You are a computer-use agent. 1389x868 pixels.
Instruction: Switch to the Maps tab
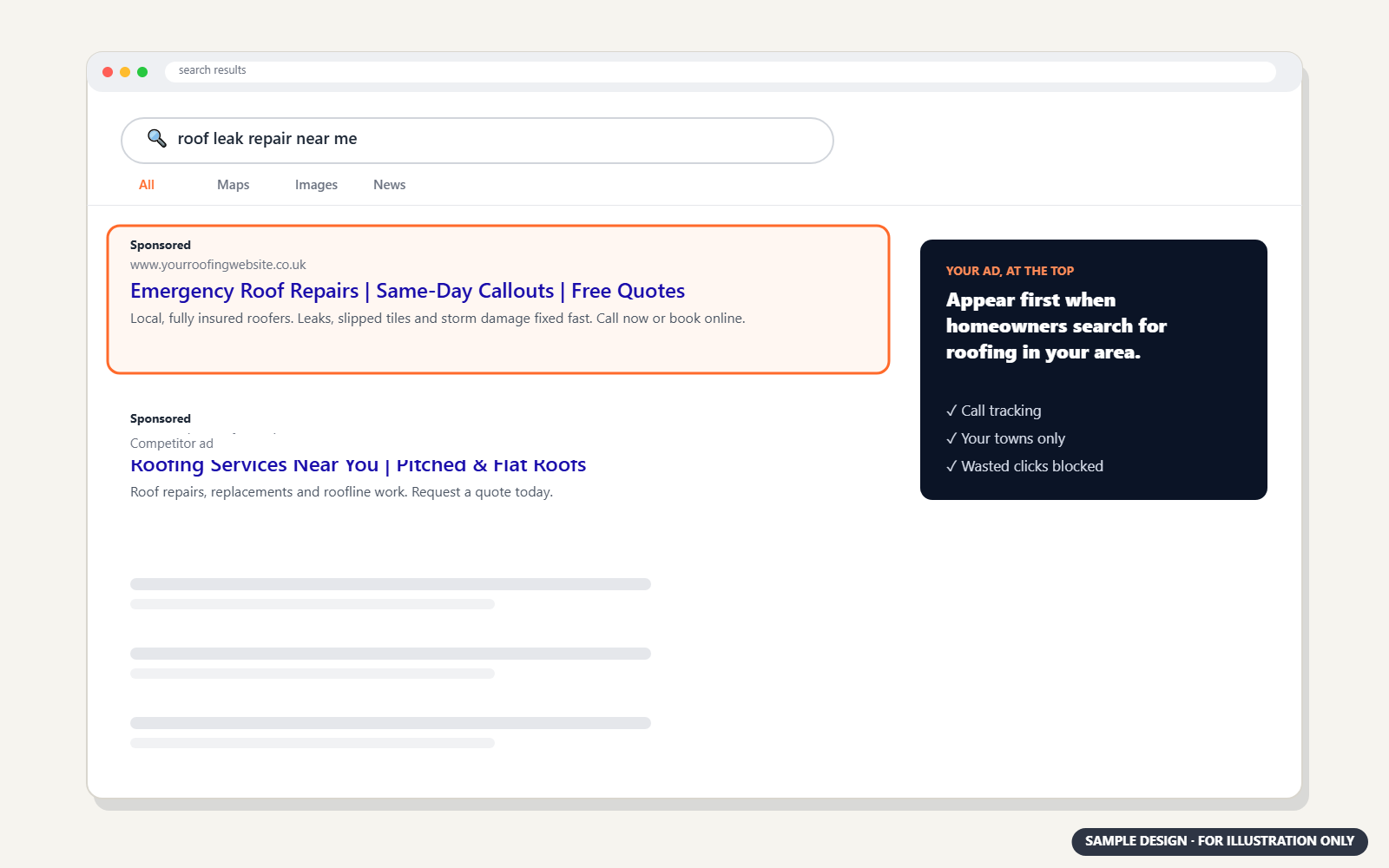[x=234, y=185]
